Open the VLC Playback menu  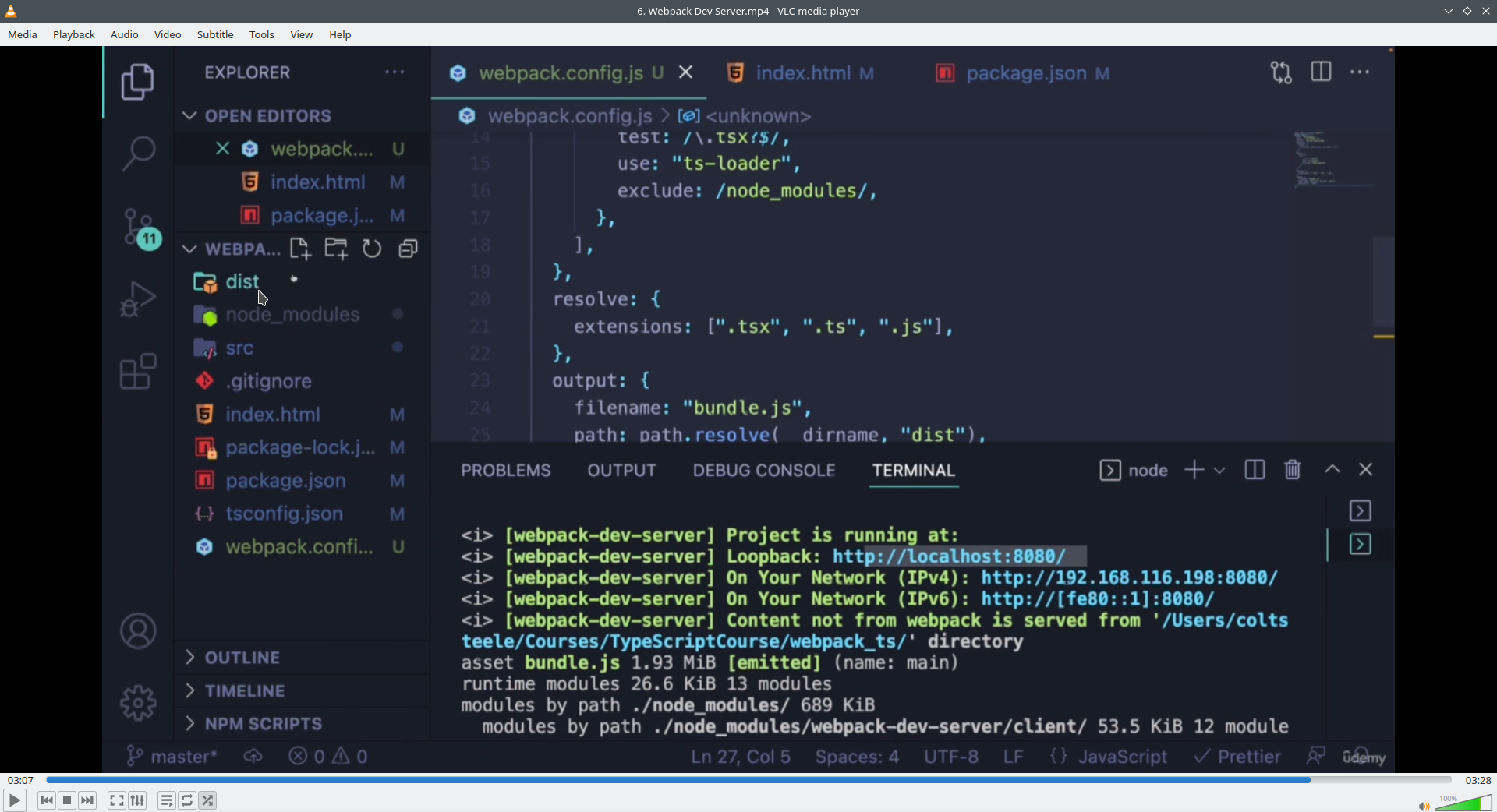[74, 34]
